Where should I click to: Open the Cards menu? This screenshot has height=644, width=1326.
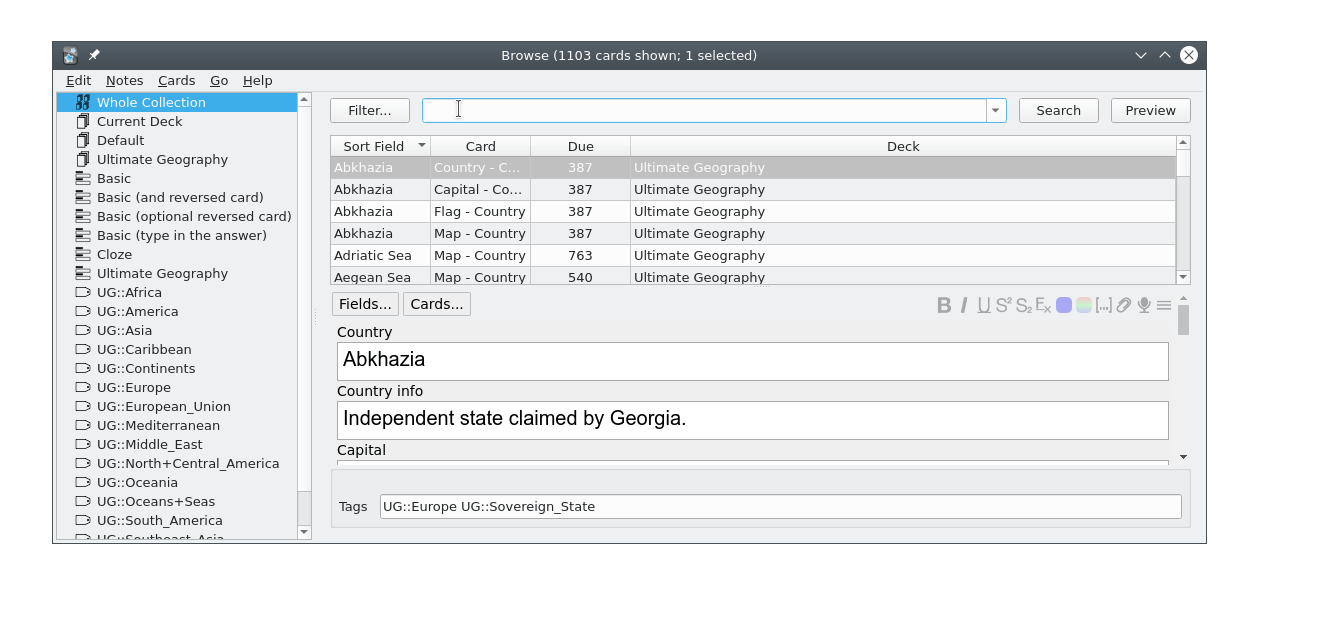176,80
